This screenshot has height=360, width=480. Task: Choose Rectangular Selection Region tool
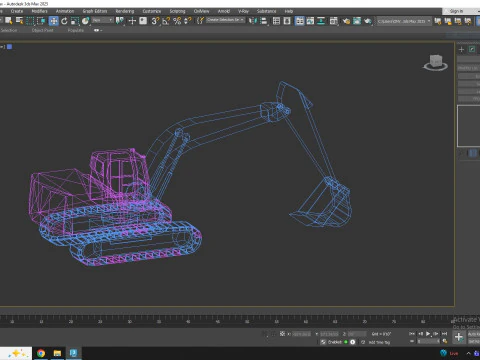(30, 21)
